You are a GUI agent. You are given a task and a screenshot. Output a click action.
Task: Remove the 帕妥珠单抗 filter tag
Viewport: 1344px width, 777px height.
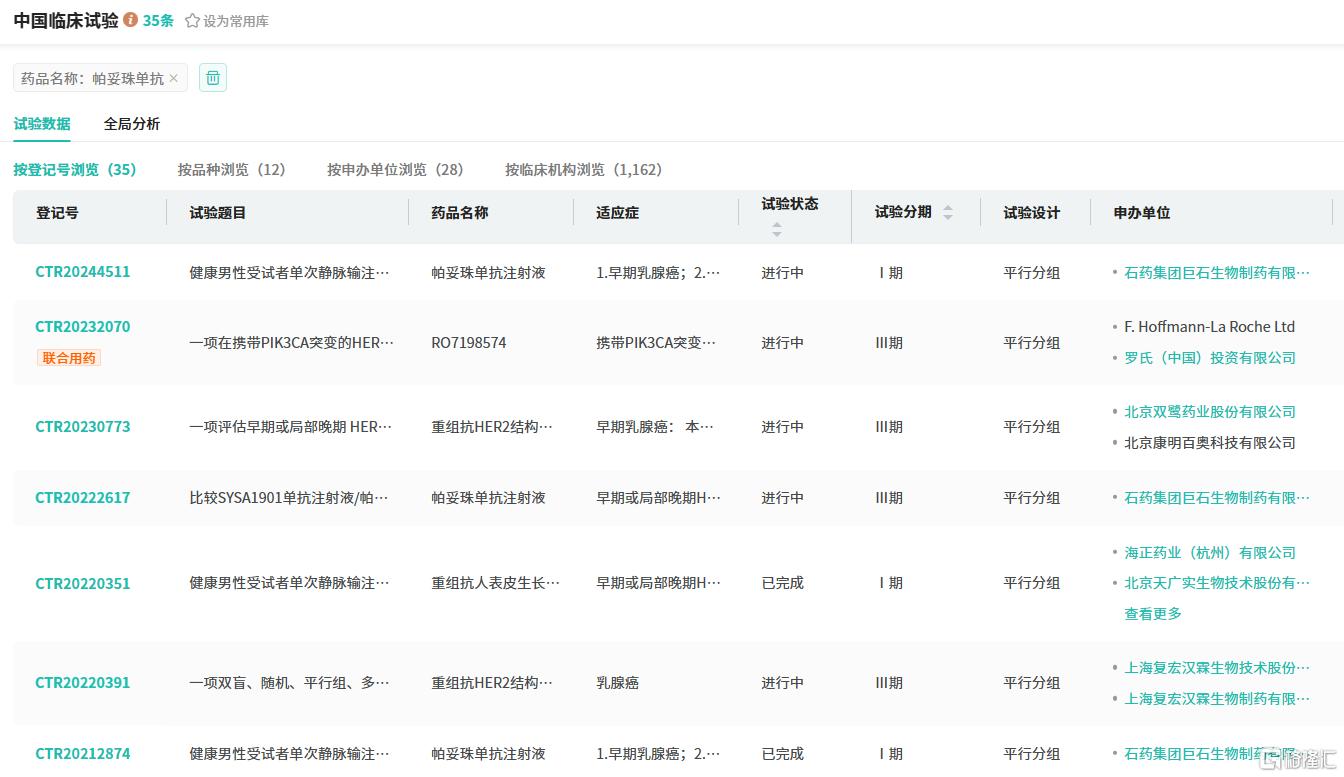pos(174,78)
